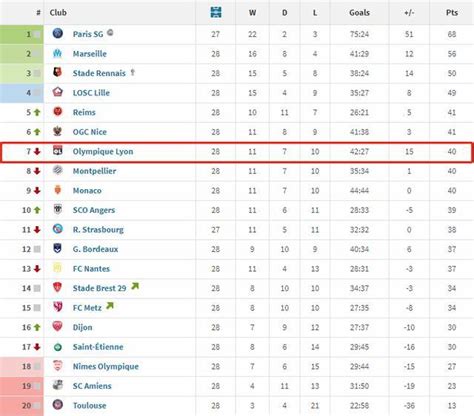
Task: Click the matches played column header icon
Action: tap(216, 12)
